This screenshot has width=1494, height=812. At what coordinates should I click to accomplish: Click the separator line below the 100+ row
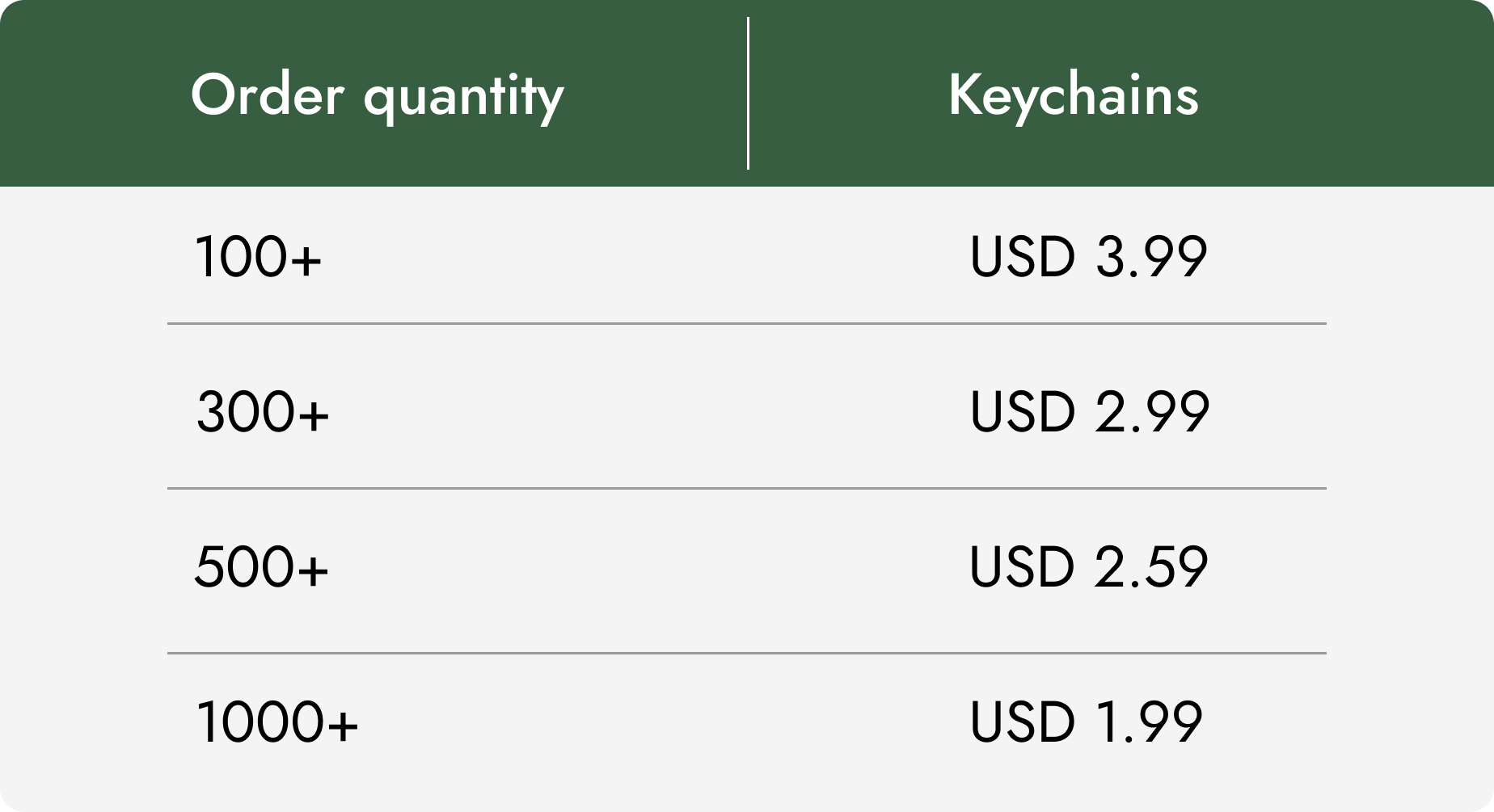pyautogui.click(x=746, y=323)
